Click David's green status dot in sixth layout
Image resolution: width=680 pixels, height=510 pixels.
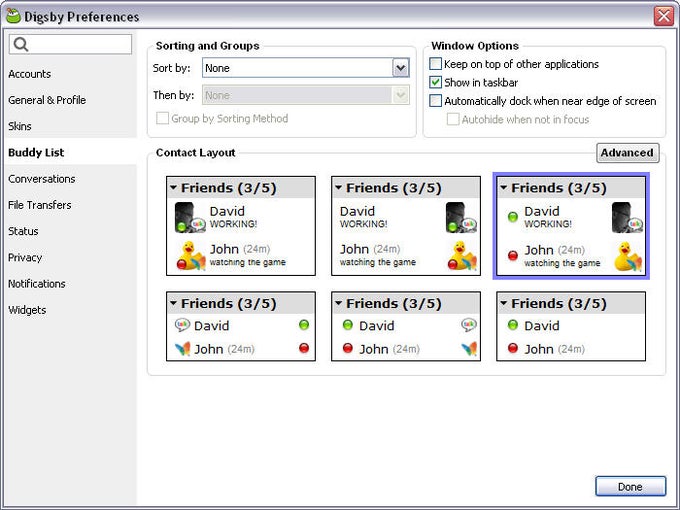click(513, 324)
